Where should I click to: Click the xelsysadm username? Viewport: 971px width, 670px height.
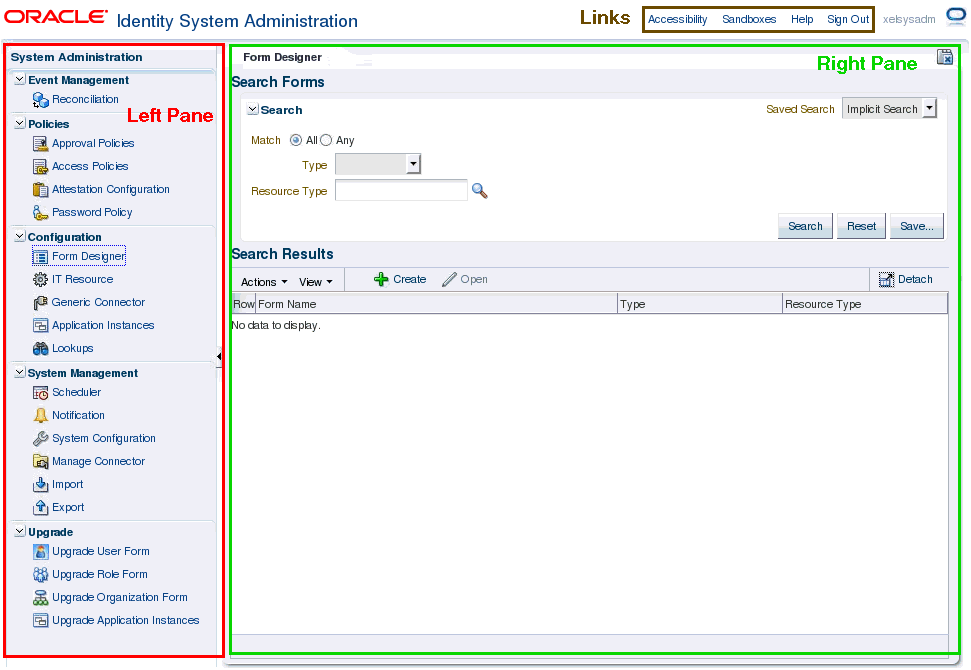tap(909, 19)
